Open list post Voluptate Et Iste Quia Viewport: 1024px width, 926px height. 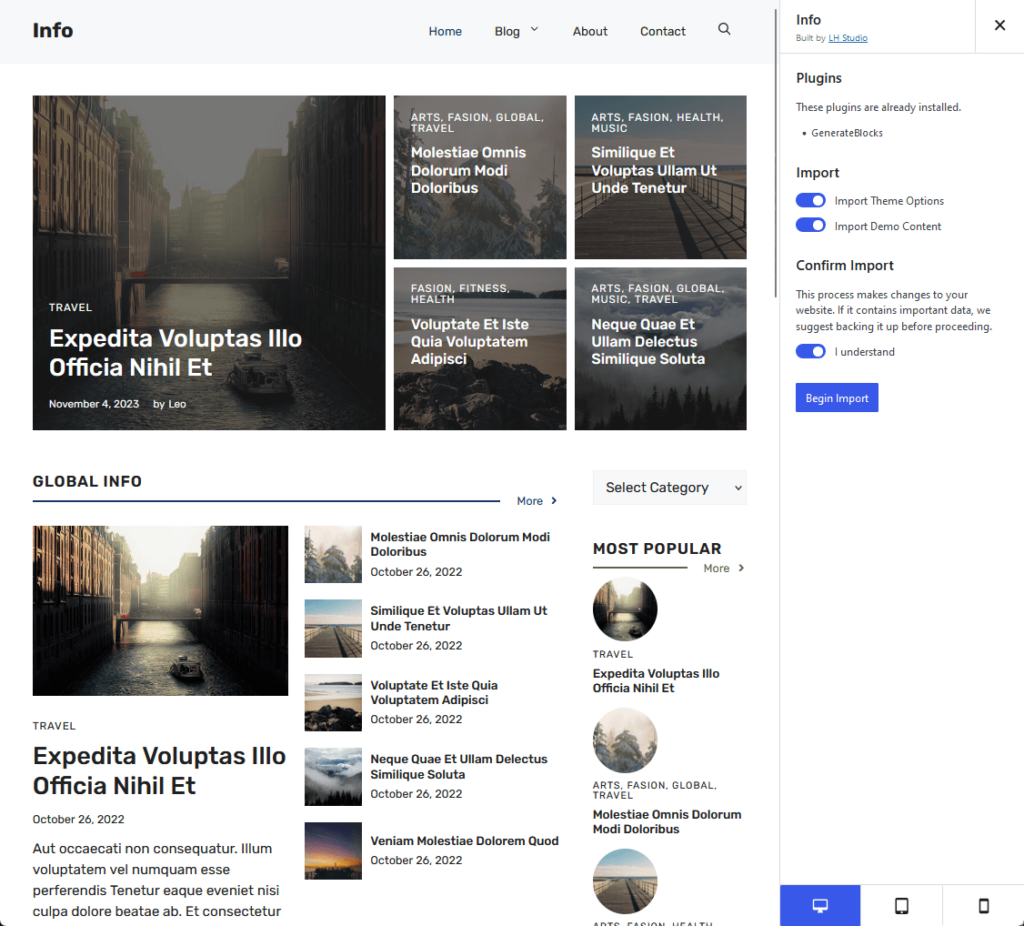coord(434,692)
